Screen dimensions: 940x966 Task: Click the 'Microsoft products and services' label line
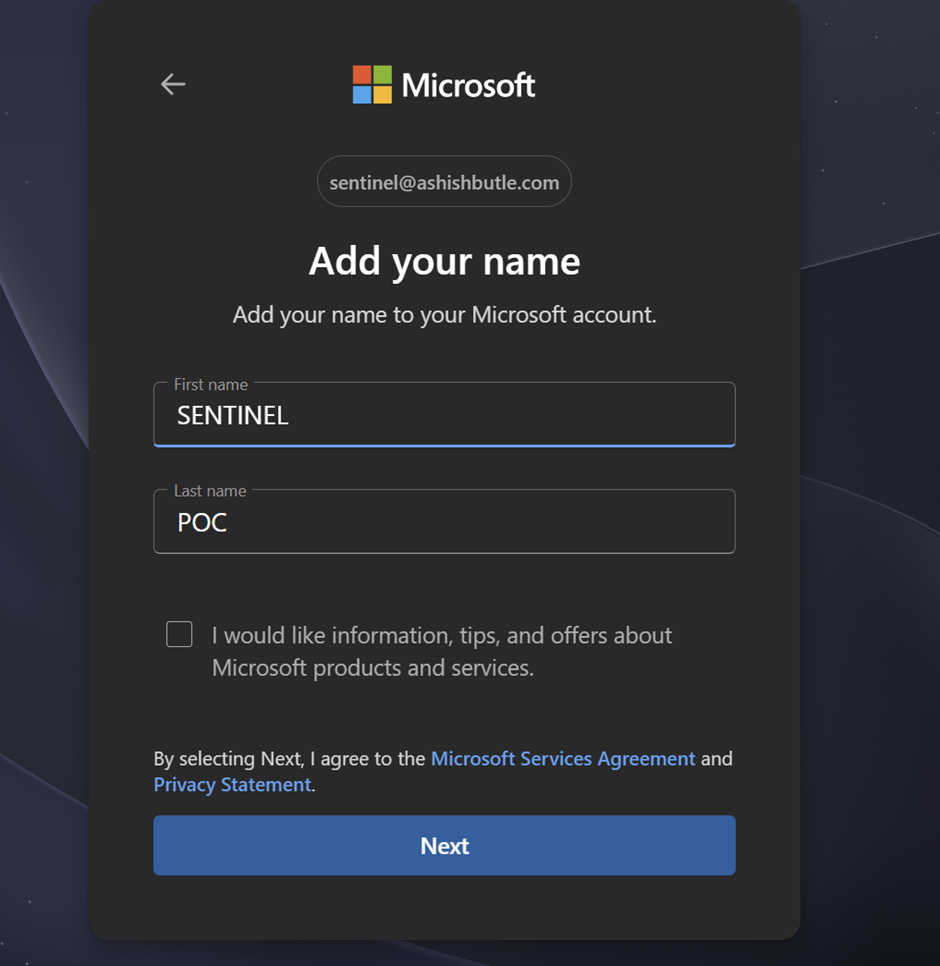click(x=372, y=668)
